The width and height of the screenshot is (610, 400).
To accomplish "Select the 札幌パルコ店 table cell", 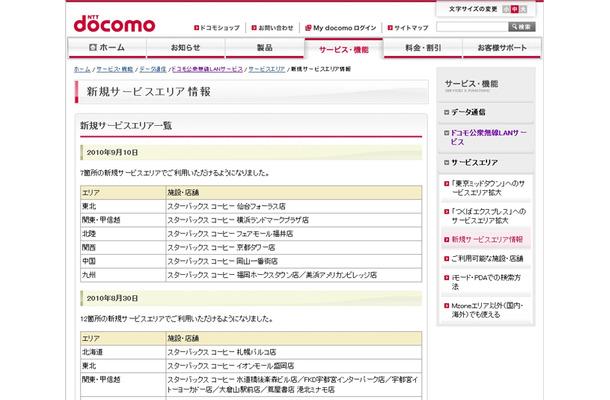I will (294, 352).
